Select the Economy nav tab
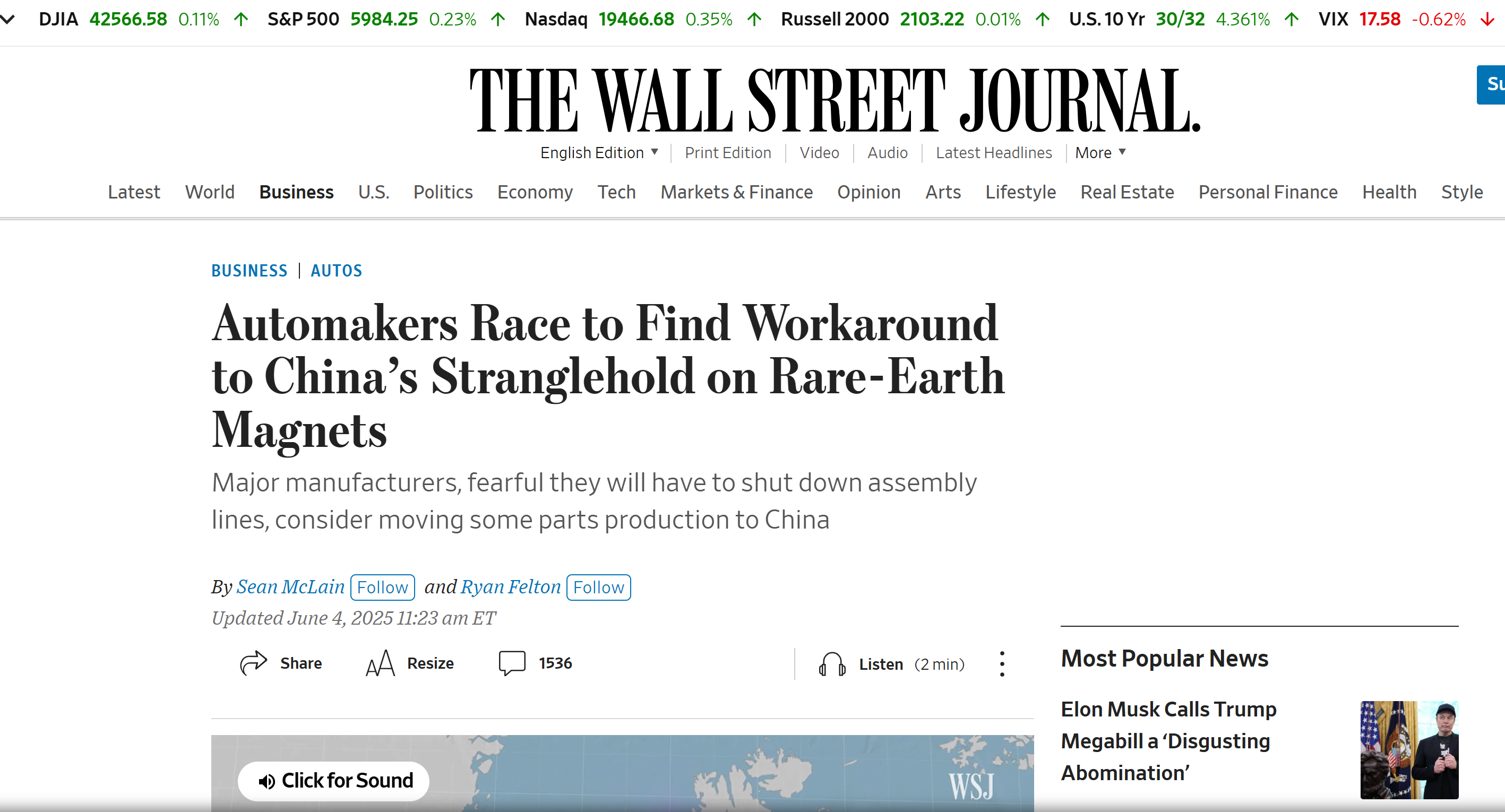1505x812 pixels. [535, 192]
